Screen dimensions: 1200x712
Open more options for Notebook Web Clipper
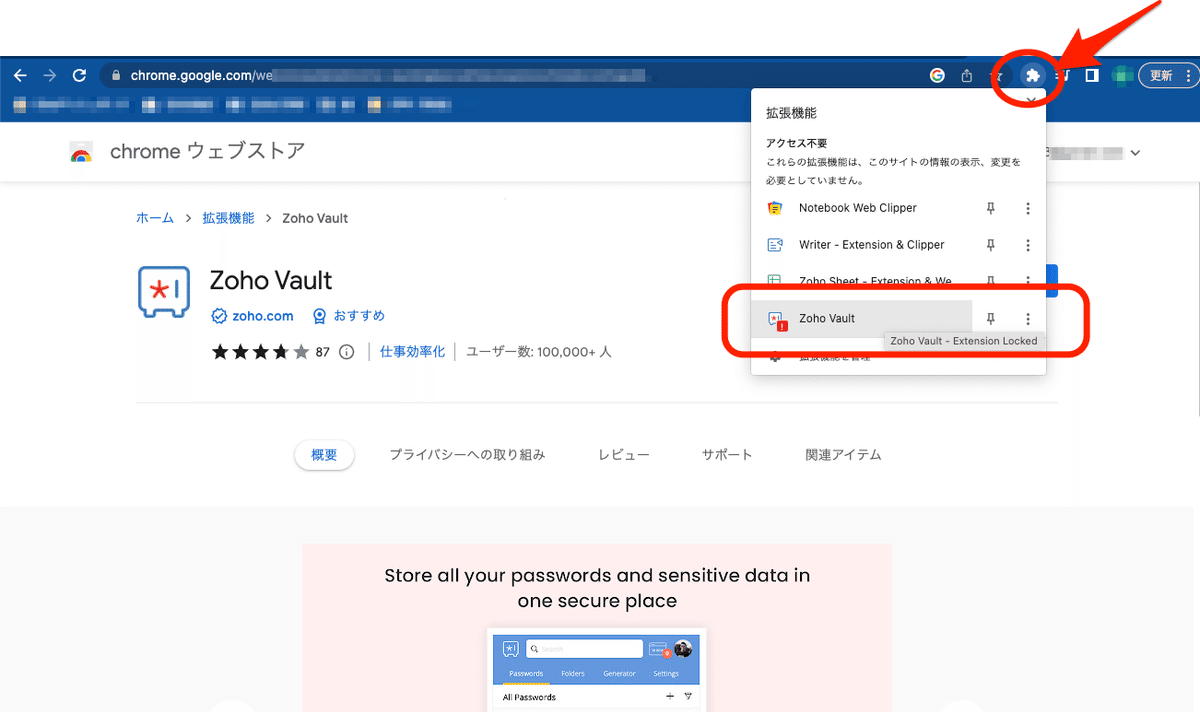click(1028, 208)
